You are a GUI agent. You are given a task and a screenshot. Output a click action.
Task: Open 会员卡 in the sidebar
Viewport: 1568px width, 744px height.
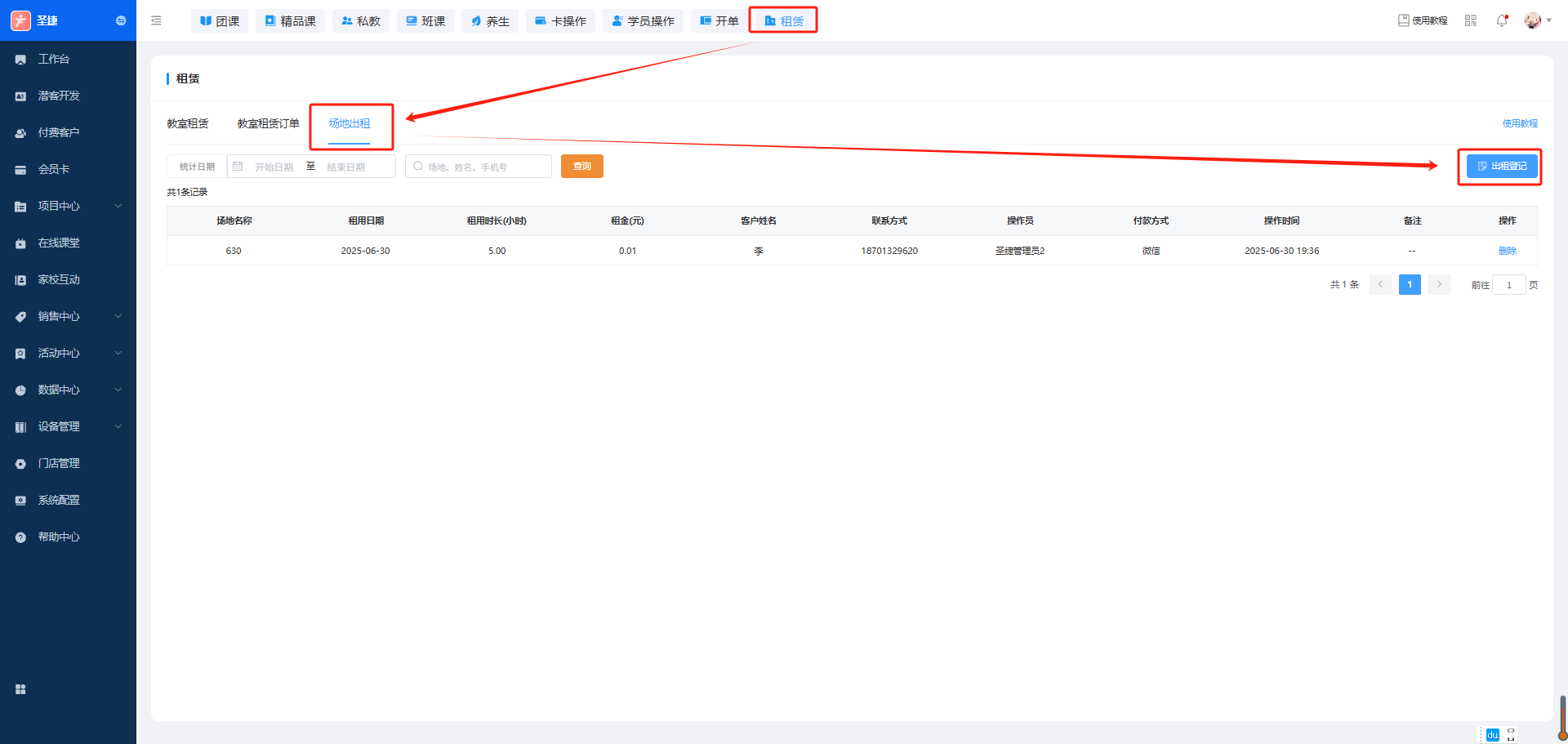(54, 169)
